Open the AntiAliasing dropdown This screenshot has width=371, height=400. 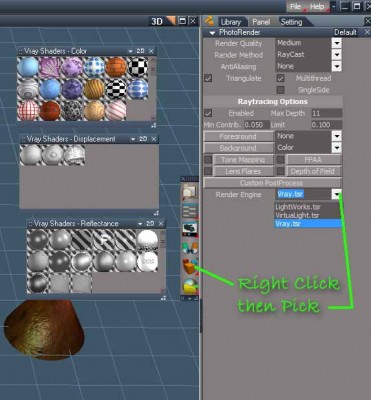point(337,66)
